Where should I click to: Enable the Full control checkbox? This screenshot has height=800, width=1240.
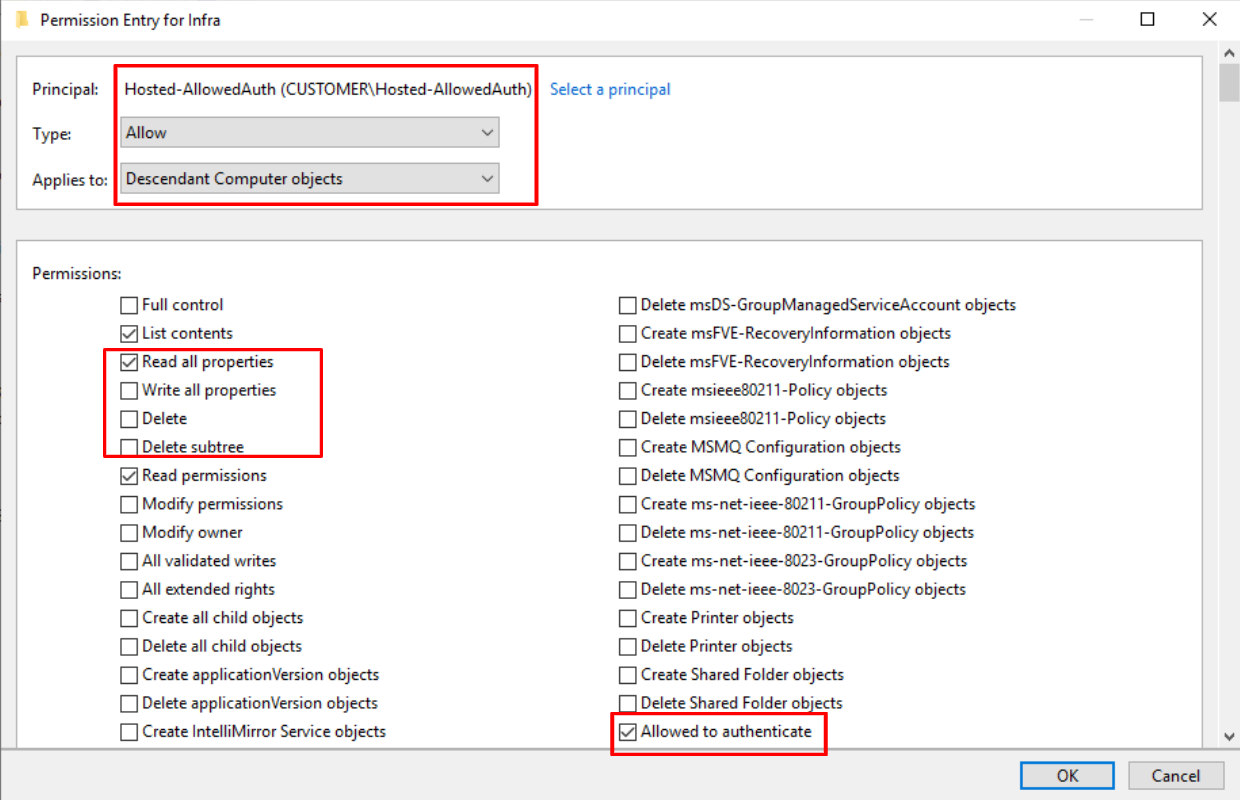click(129, 305)
